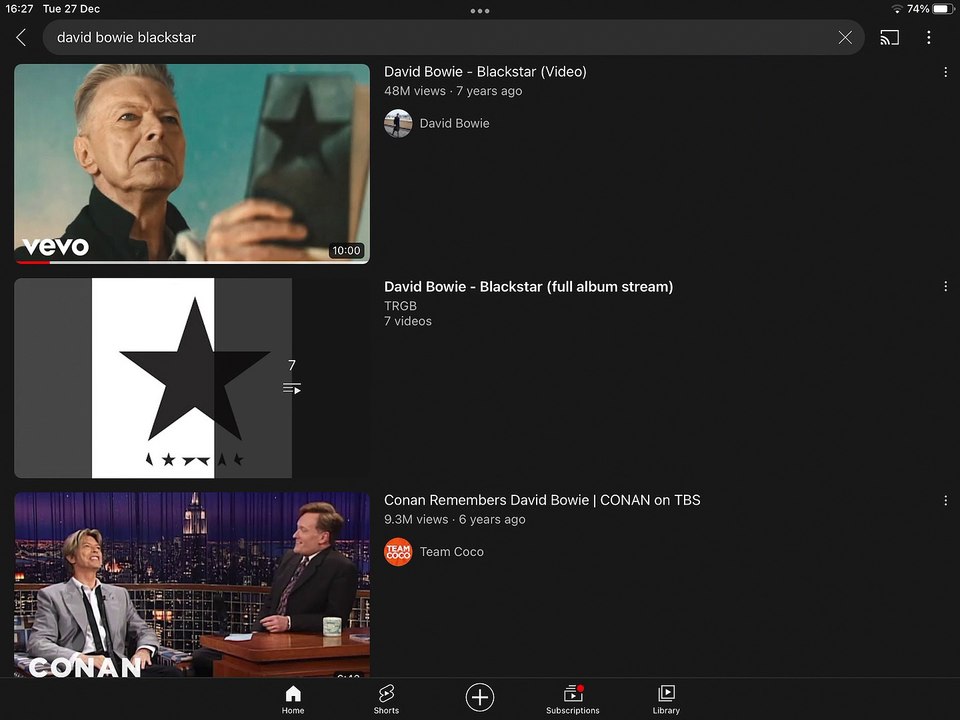Viewport: 960px width, 720px height.
Task: Tap the Create plus button
Action: [x=480, y=697]
